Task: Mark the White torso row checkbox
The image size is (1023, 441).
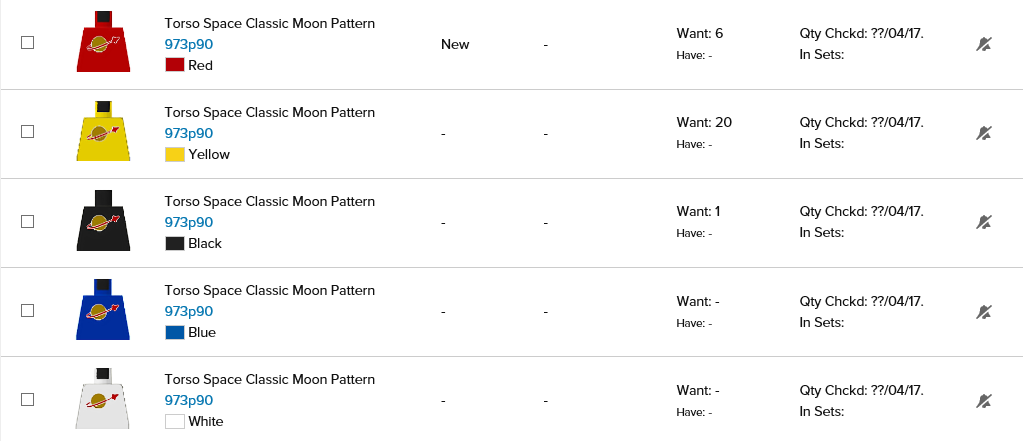Action: click(28, 399)
